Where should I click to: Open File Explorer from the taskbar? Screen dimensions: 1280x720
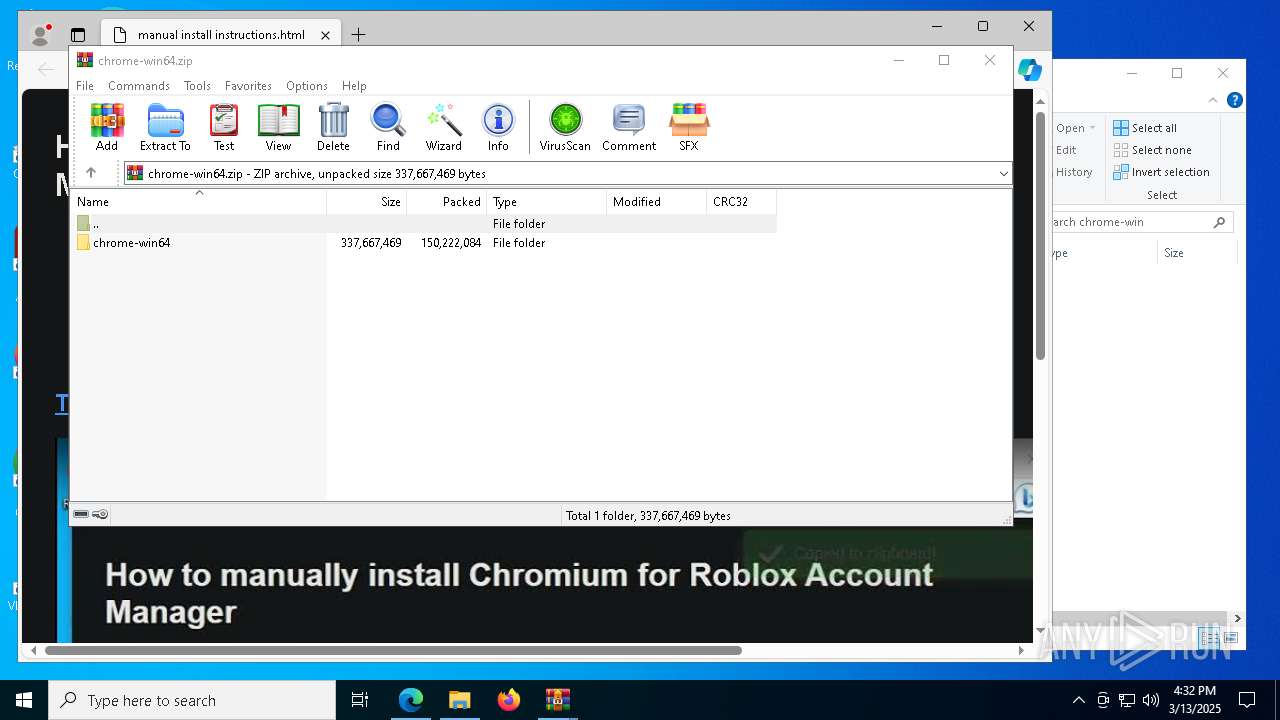[x=460, y=700]
